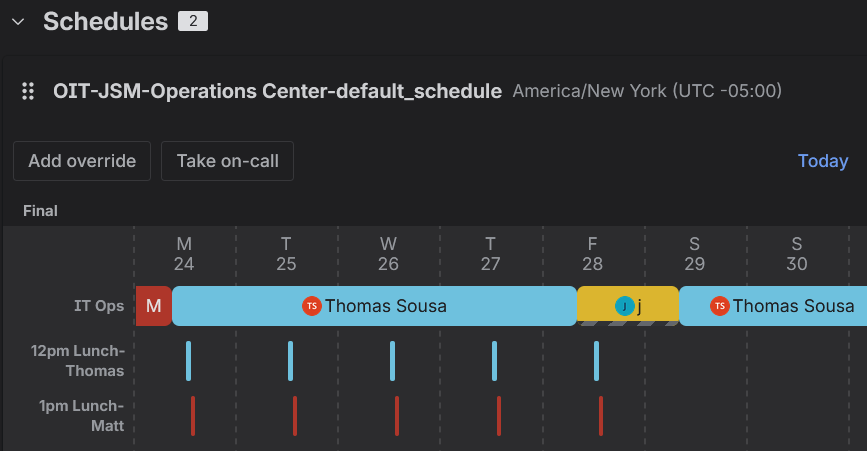Click the 12pm Lunch-Thomas marker on Friday
Screen dimensions: 867x451
pos(596,361)
